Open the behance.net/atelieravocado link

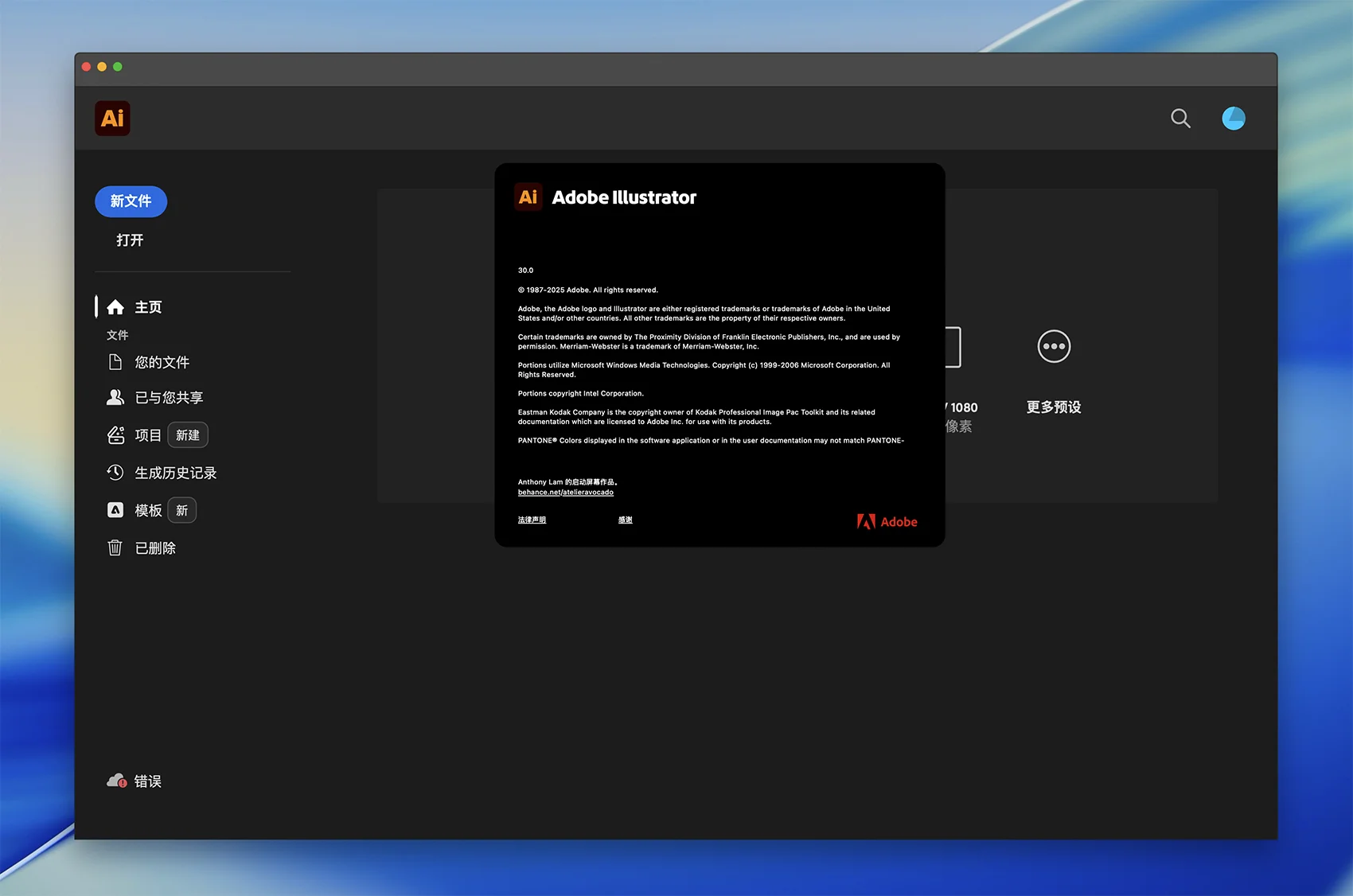tap(565, 493)
